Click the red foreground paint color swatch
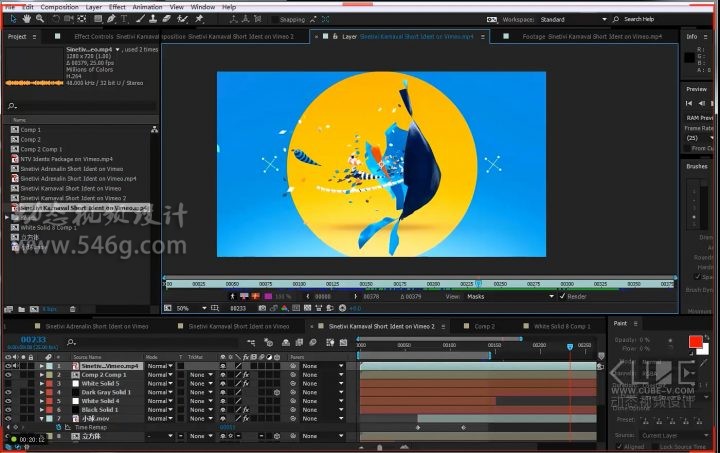Image resolution: width=720 pixels, height=453 pixels. [x=695, y=342]
